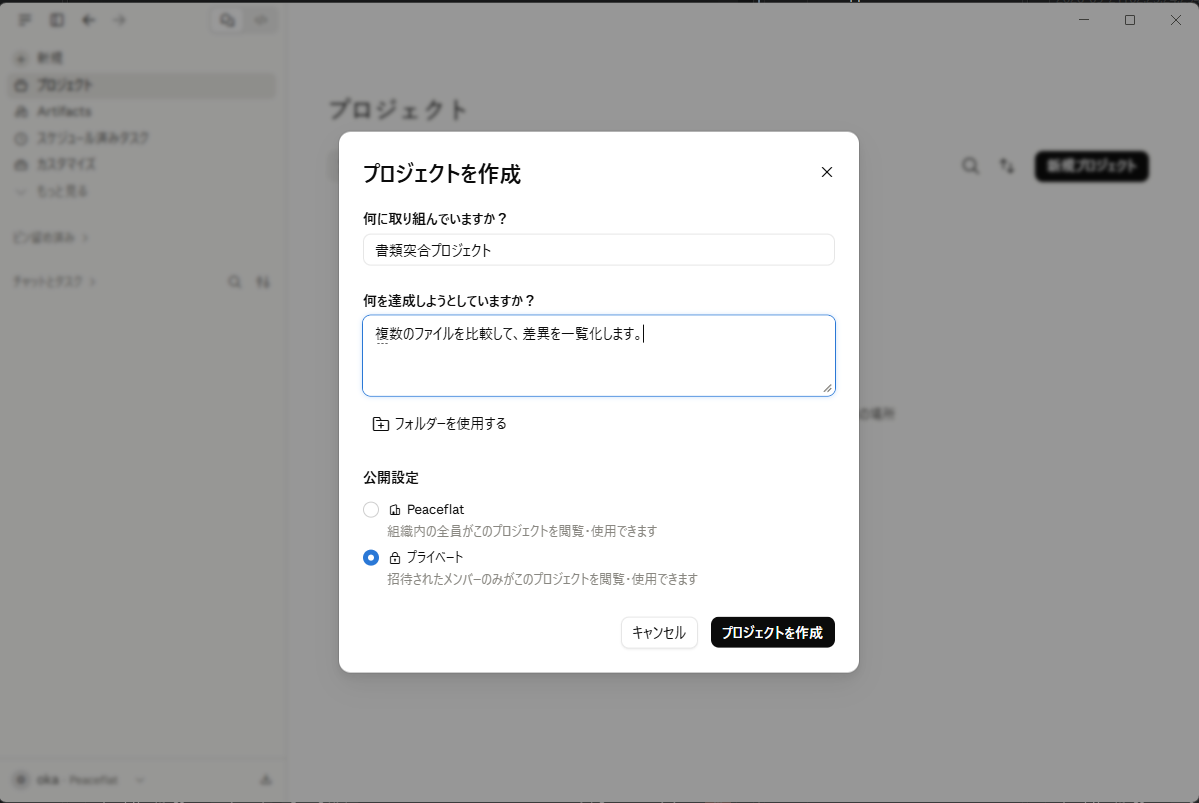Click the lock icon beside プライベート
Image resolution: width=1199 pixels, height=803 pixels.
[x=395, y=558]
